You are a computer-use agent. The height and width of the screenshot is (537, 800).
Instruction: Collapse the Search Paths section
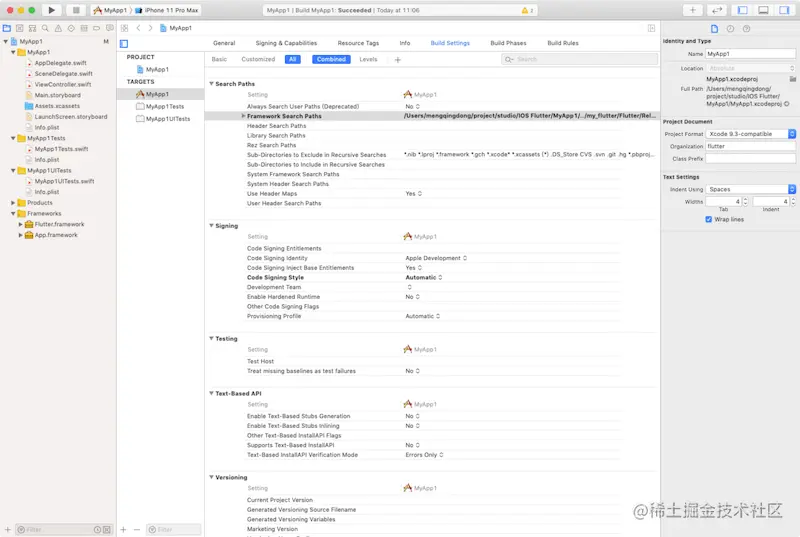[211, 84]
